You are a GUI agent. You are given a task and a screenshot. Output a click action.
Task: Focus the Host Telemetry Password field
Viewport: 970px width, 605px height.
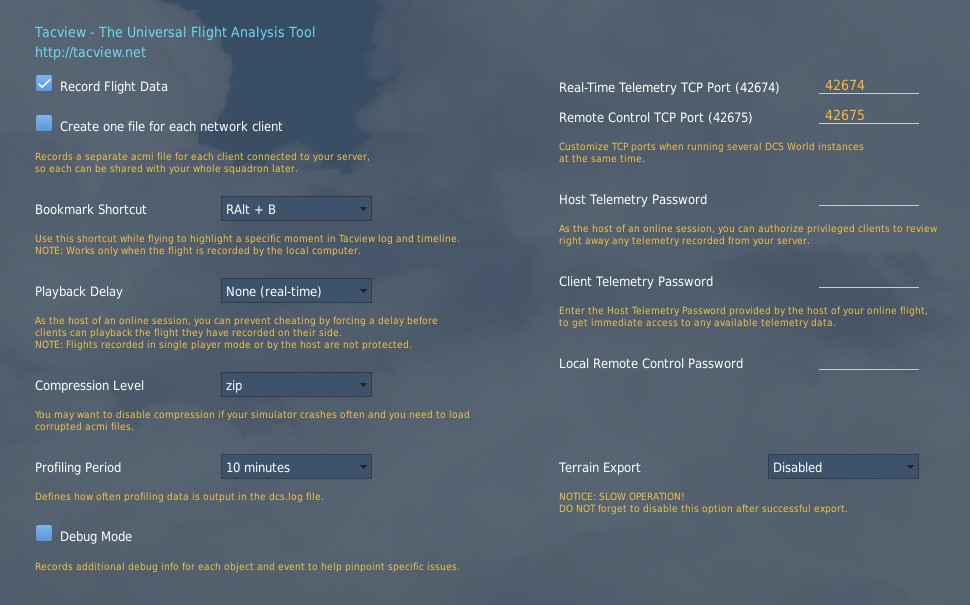(x=869, y=197)
